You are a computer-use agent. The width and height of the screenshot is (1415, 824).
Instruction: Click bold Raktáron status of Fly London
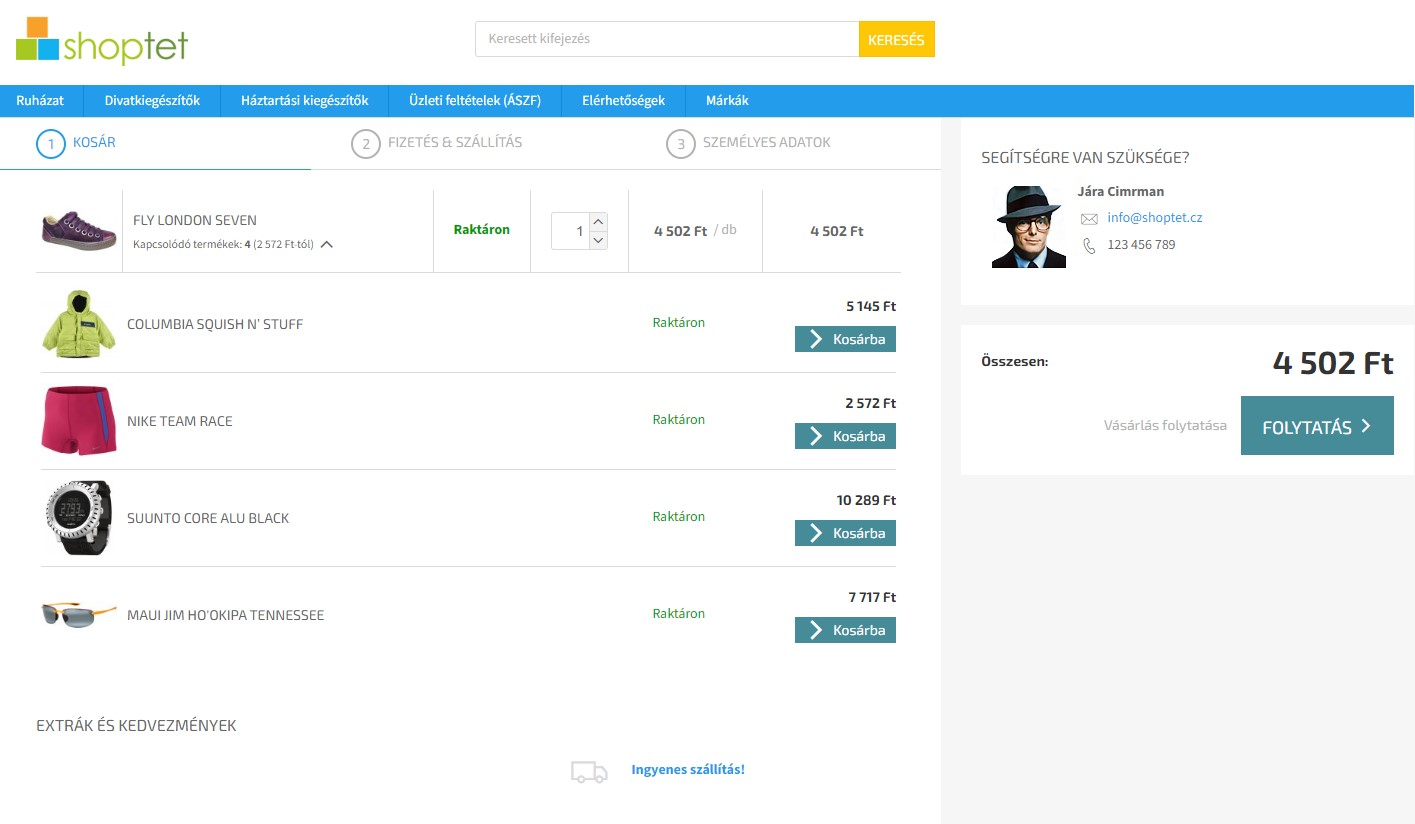click(482, 230)
